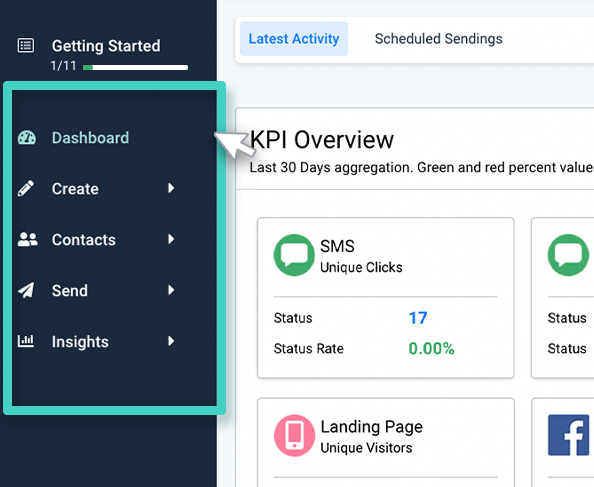This screenshot has width=594, height=487.
Task: Click the Create pencil icon
Action: coord(26,188)
